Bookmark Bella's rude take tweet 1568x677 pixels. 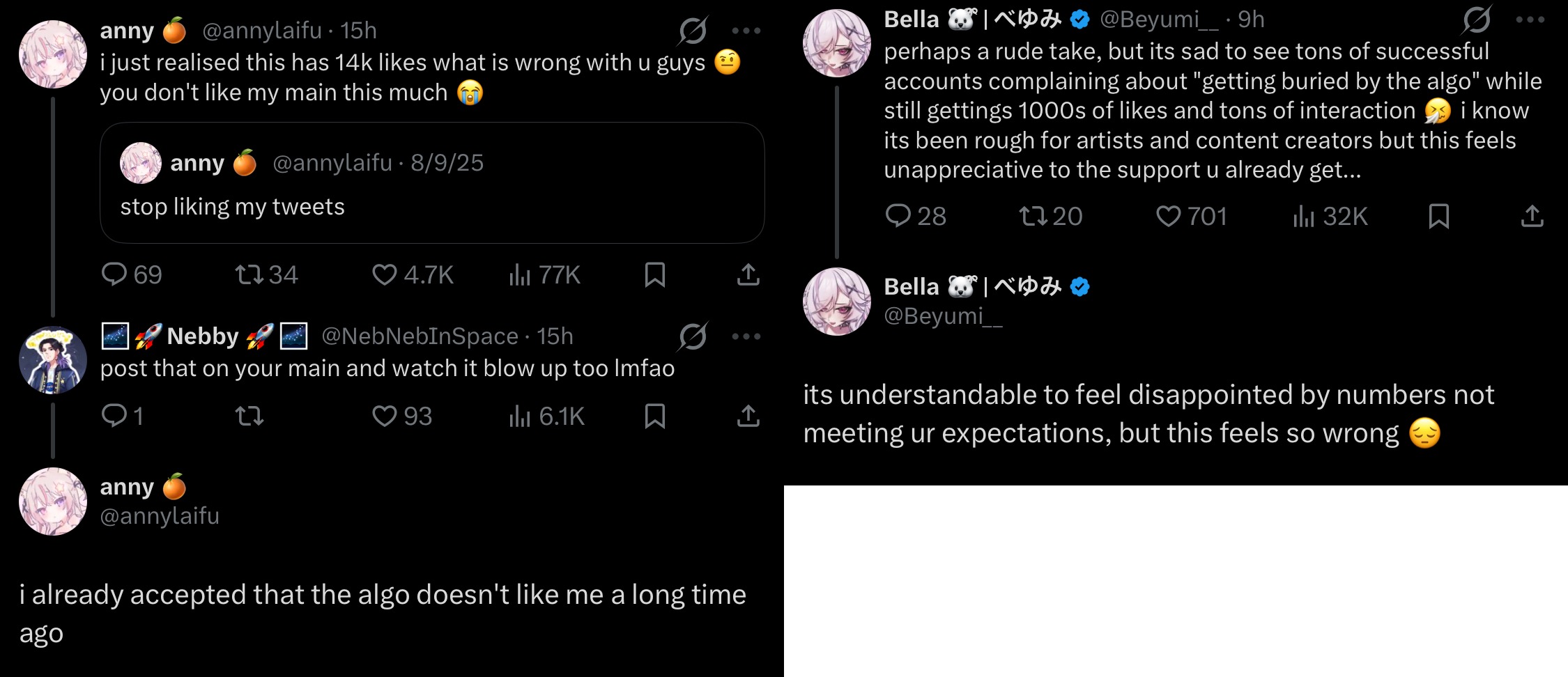click(1438, 217)
